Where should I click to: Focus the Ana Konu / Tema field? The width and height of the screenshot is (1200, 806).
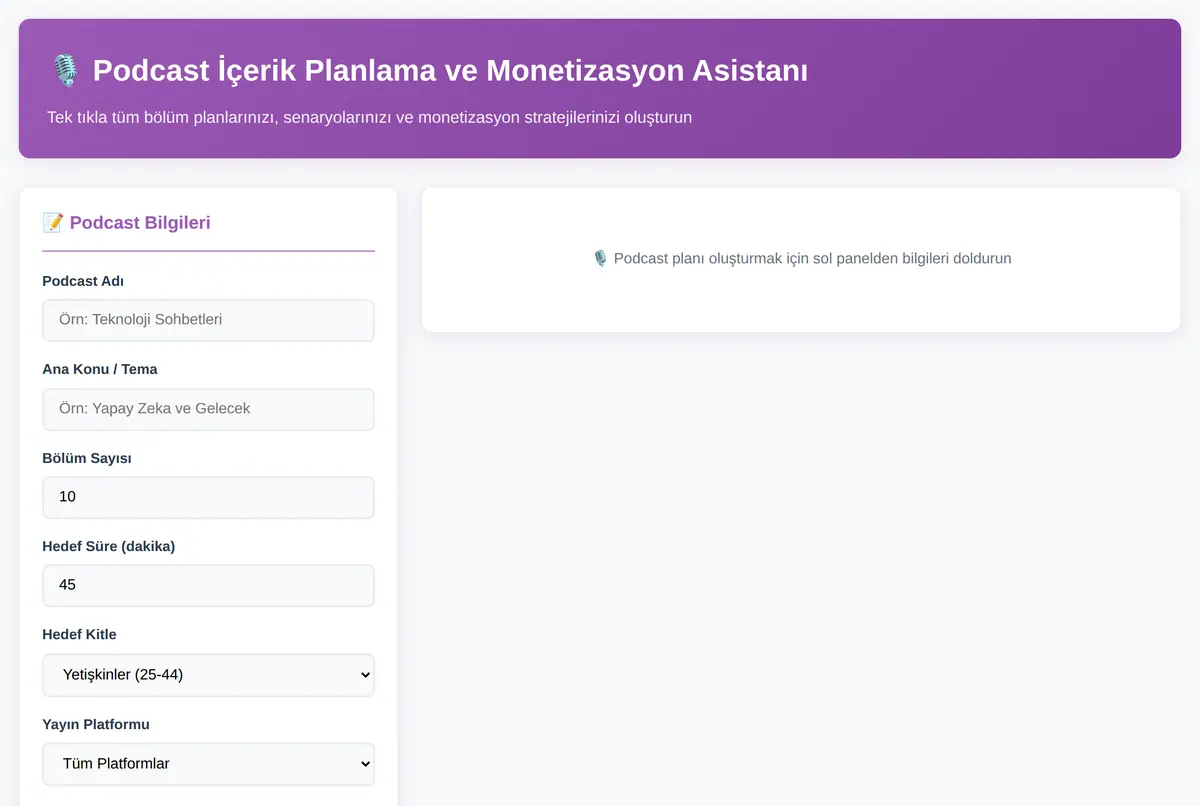pos(208,409)
